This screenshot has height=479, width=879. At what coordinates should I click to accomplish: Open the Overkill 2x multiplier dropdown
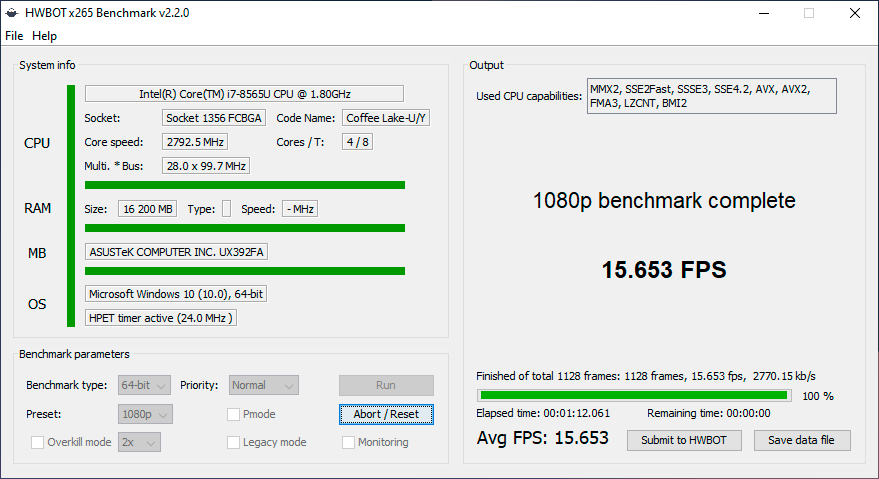139,443
